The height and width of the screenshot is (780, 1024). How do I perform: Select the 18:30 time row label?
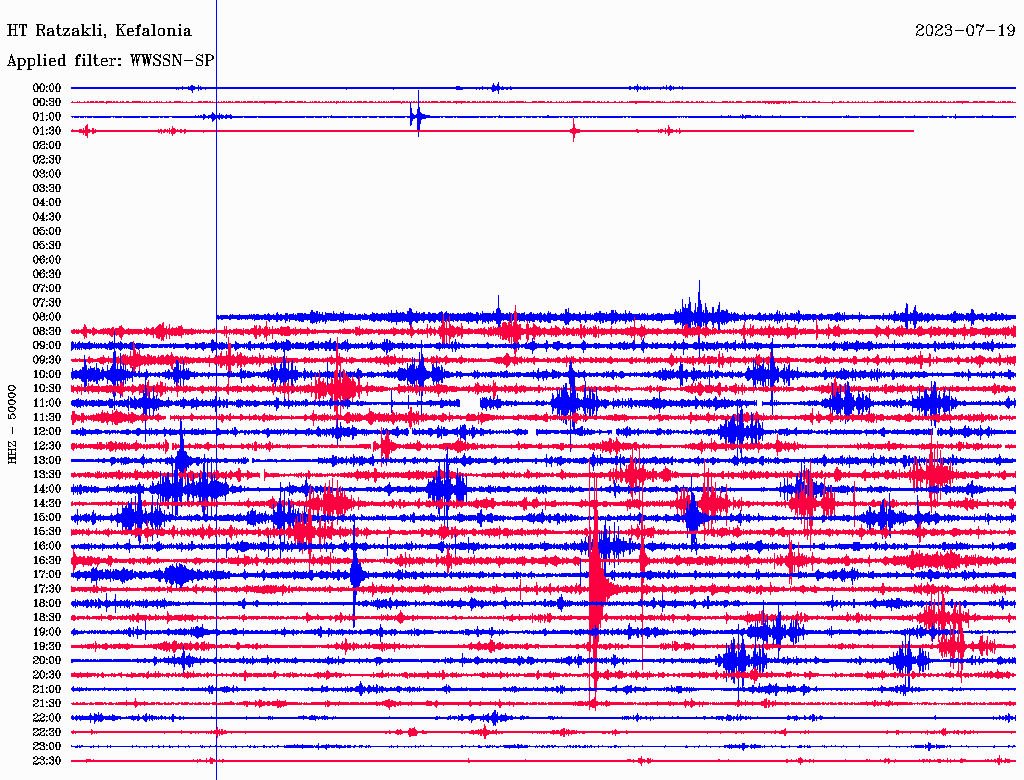(x=47, y=618)
